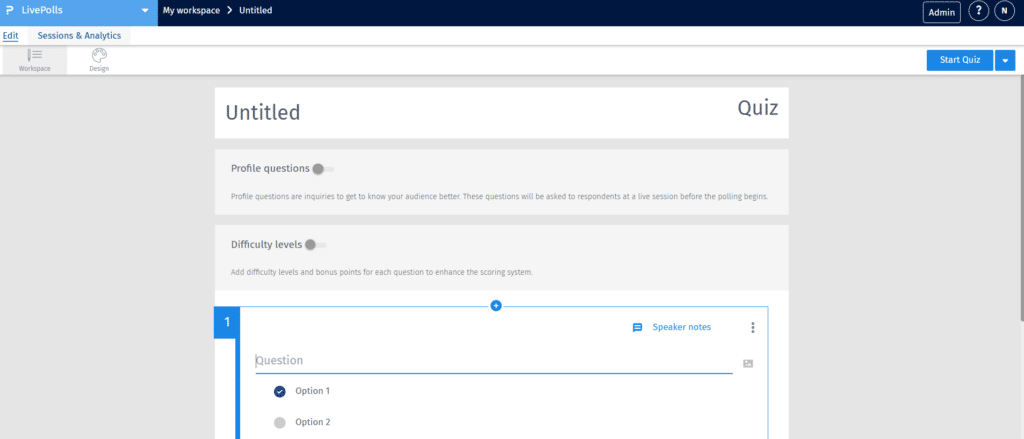Image resolution: width=1024 pixels, height=439 pixels.
Task: Open the three-dot question options menu
Action: coord(753,328)
